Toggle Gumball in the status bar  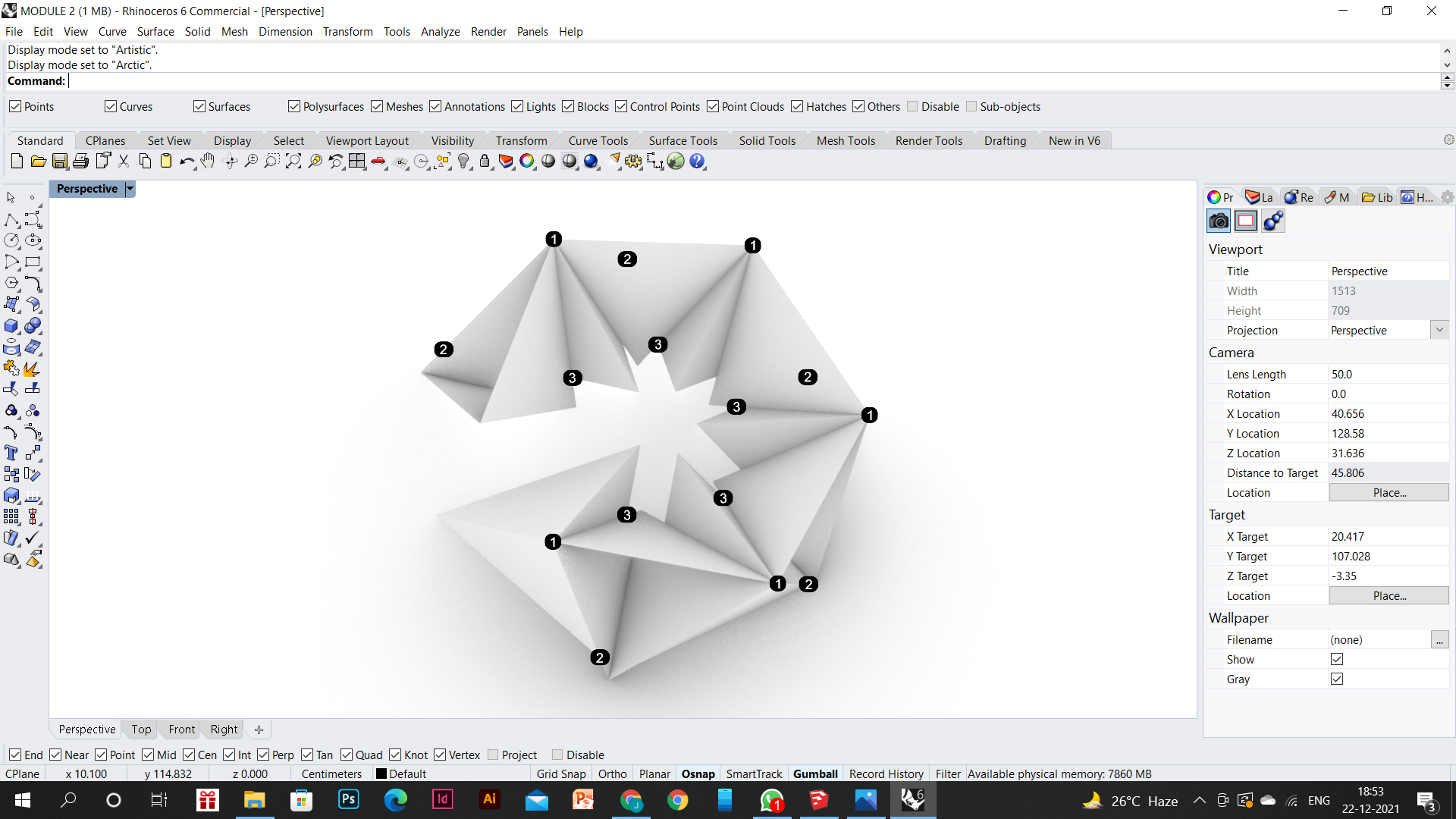pyautogui.click(x=815, y=773)
